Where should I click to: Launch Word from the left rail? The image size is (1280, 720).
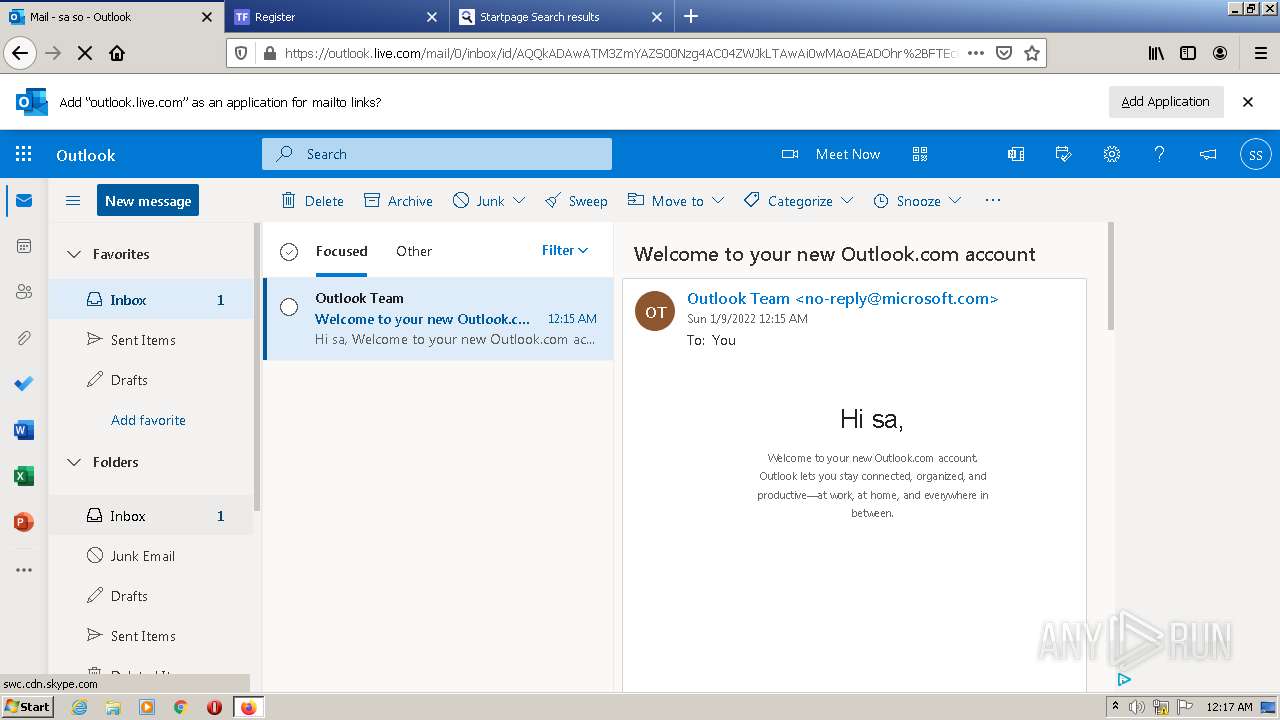coord(24,430)
